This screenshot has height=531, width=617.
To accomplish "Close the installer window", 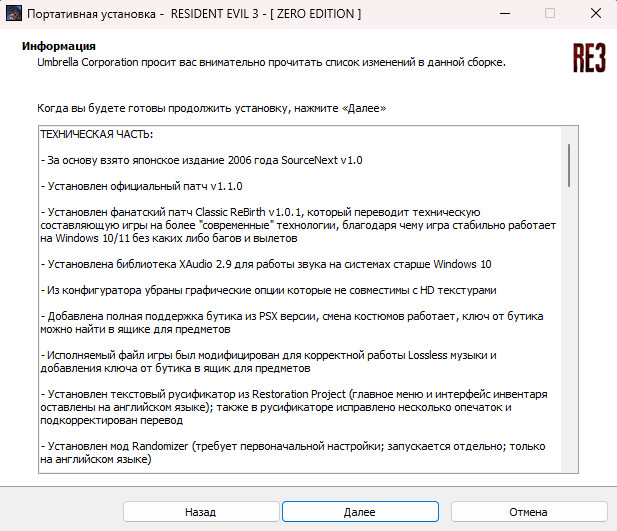I will 595,14.
